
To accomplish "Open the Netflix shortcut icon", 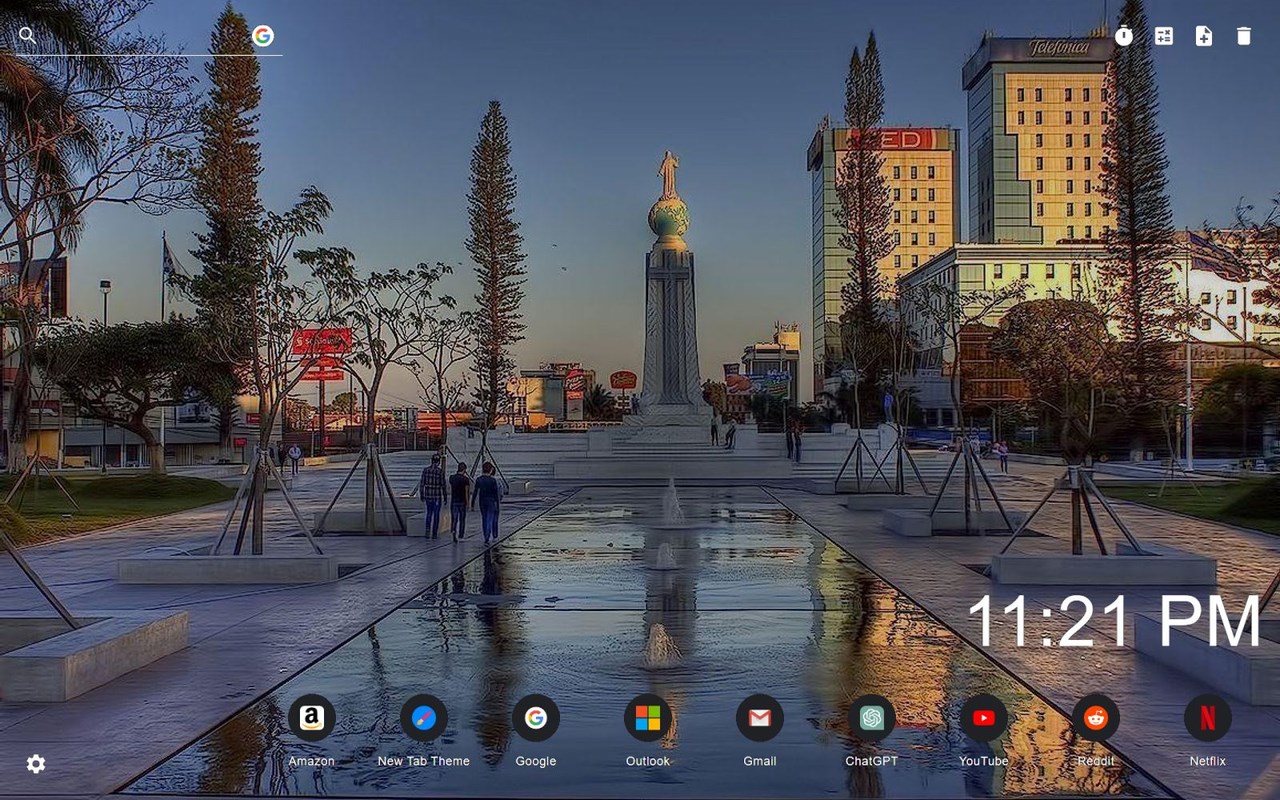I will (1208, 718).
